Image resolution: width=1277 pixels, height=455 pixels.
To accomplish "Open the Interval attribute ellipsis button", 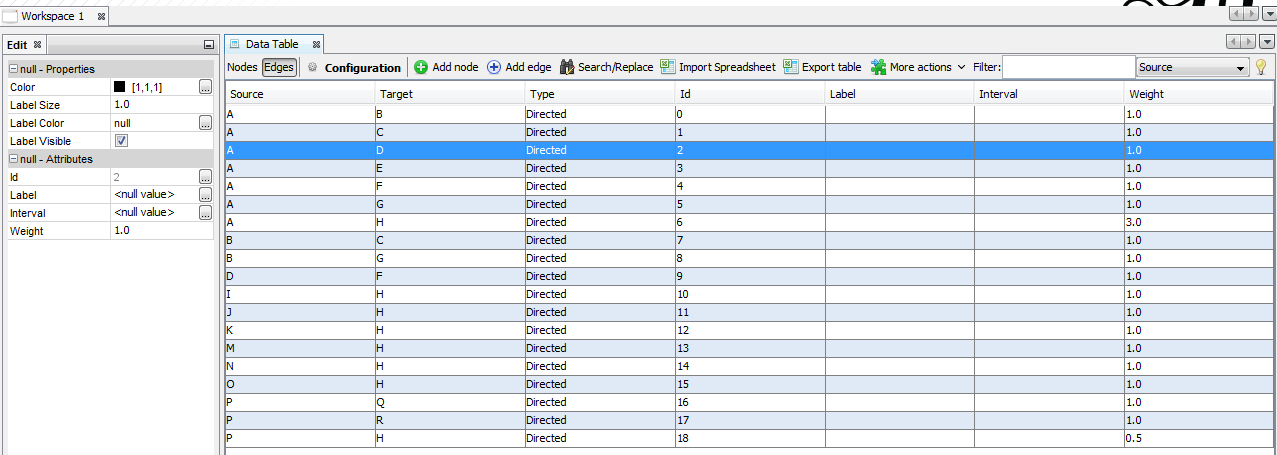I will point(205,213).
